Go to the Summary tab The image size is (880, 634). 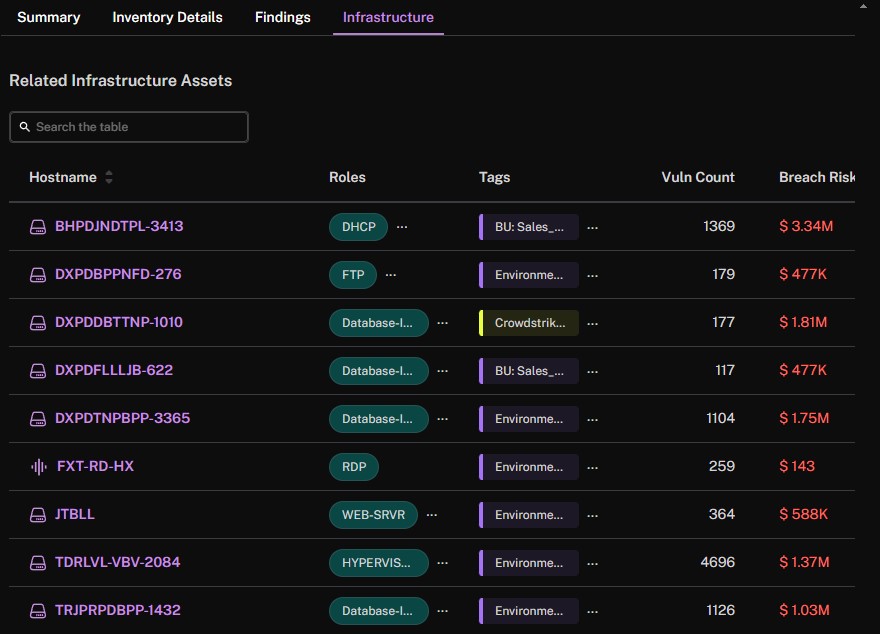[49, 17]
